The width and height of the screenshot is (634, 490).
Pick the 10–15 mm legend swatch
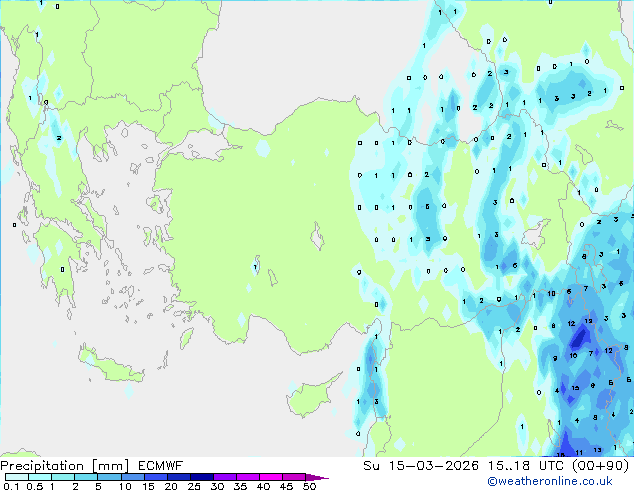point(133,477)
